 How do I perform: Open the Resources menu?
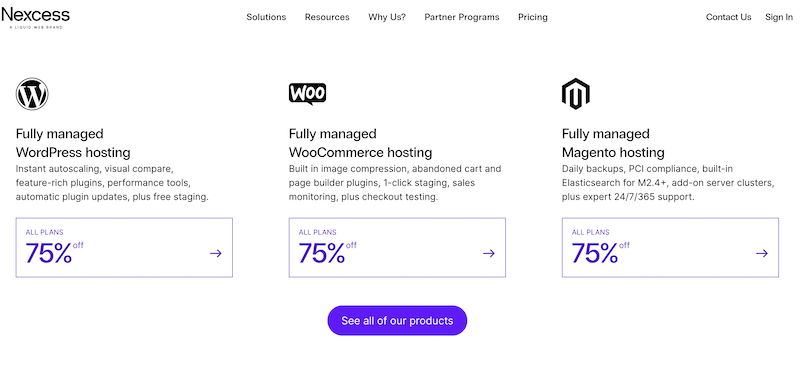pyautogui.click(x=327, y=17)
